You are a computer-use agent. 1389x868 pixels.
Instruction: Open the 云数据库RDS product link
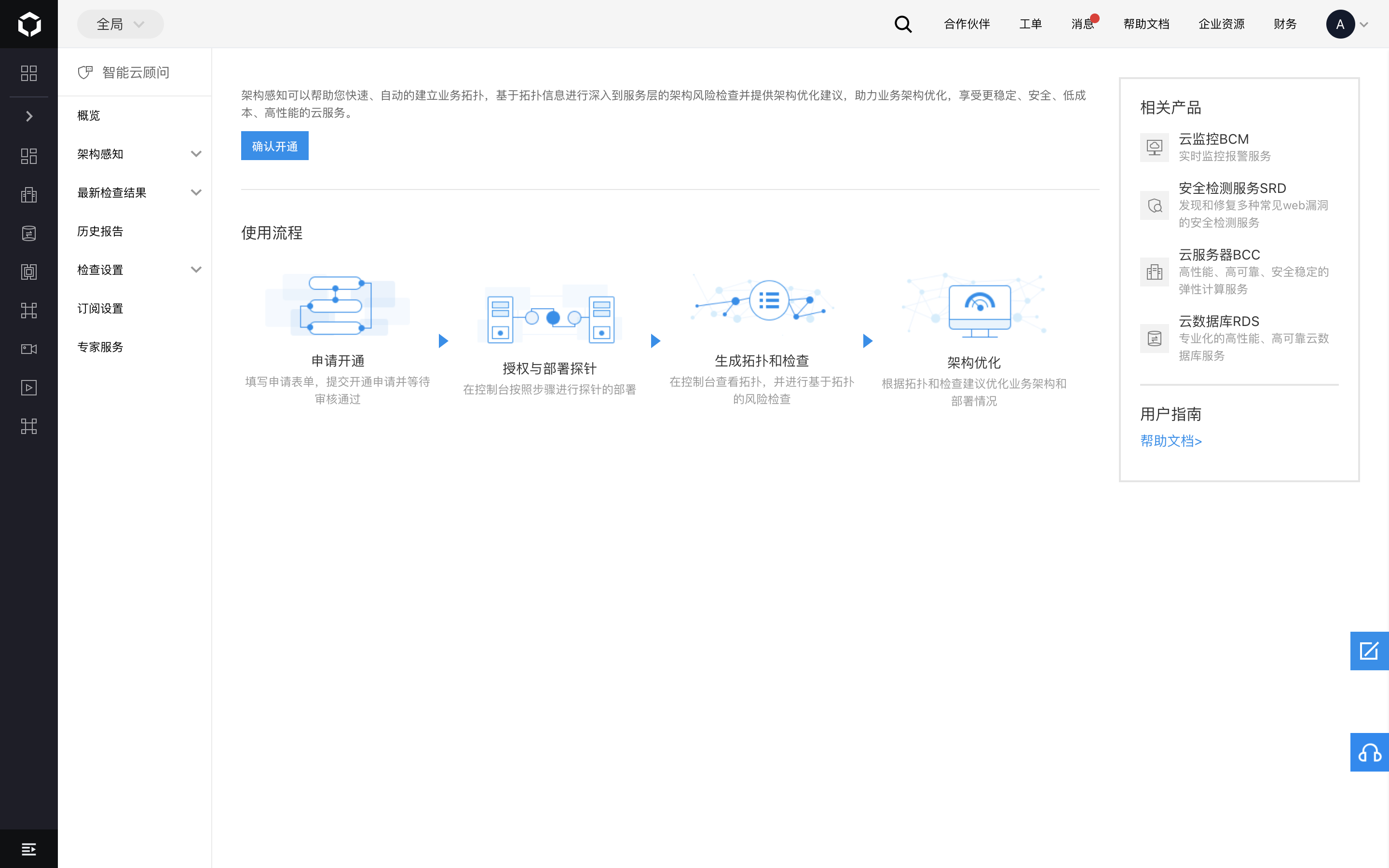click(x=1219, y=322)
